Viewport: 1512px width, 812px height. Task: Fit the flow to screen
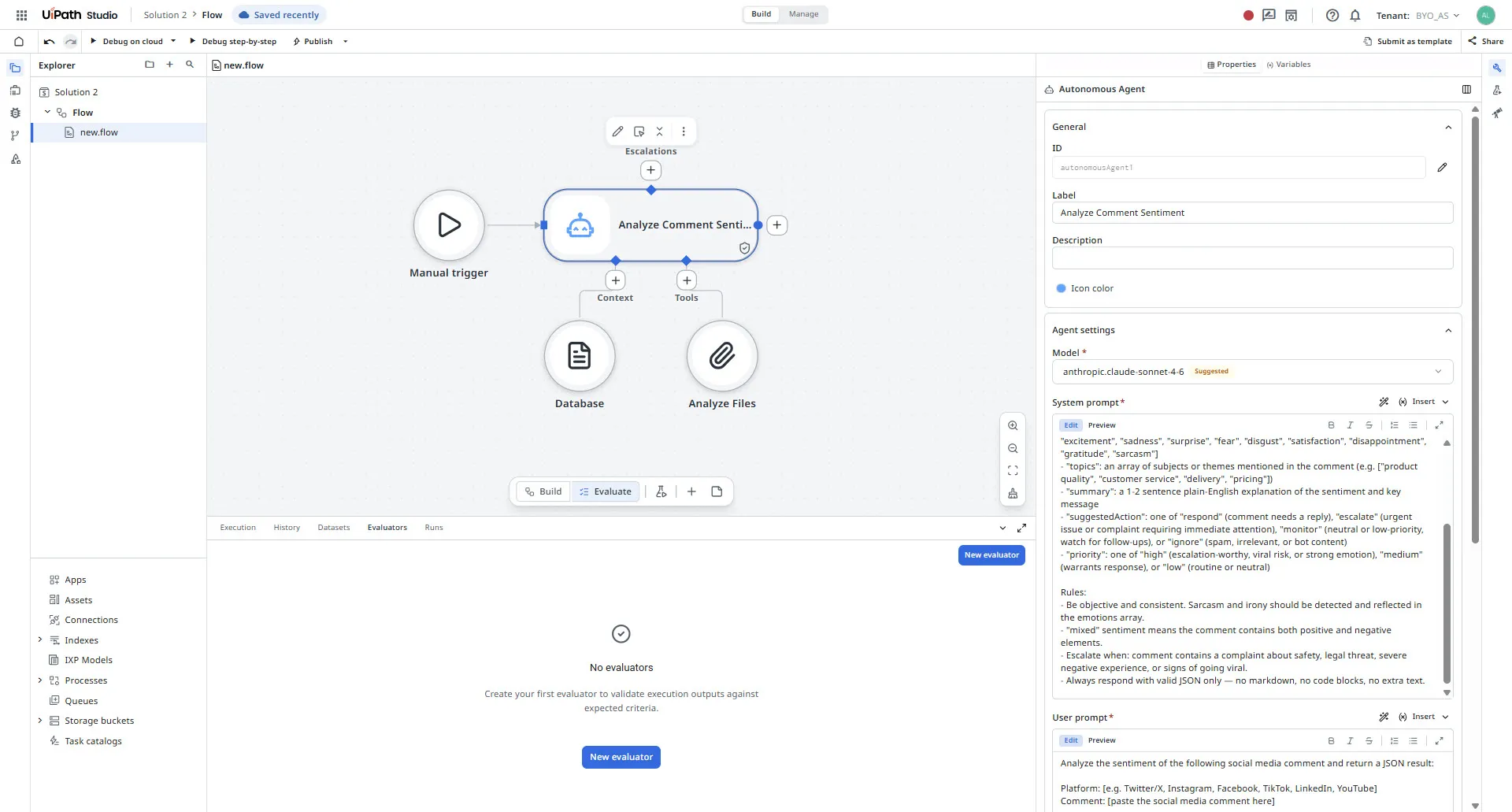(1013, 471)
